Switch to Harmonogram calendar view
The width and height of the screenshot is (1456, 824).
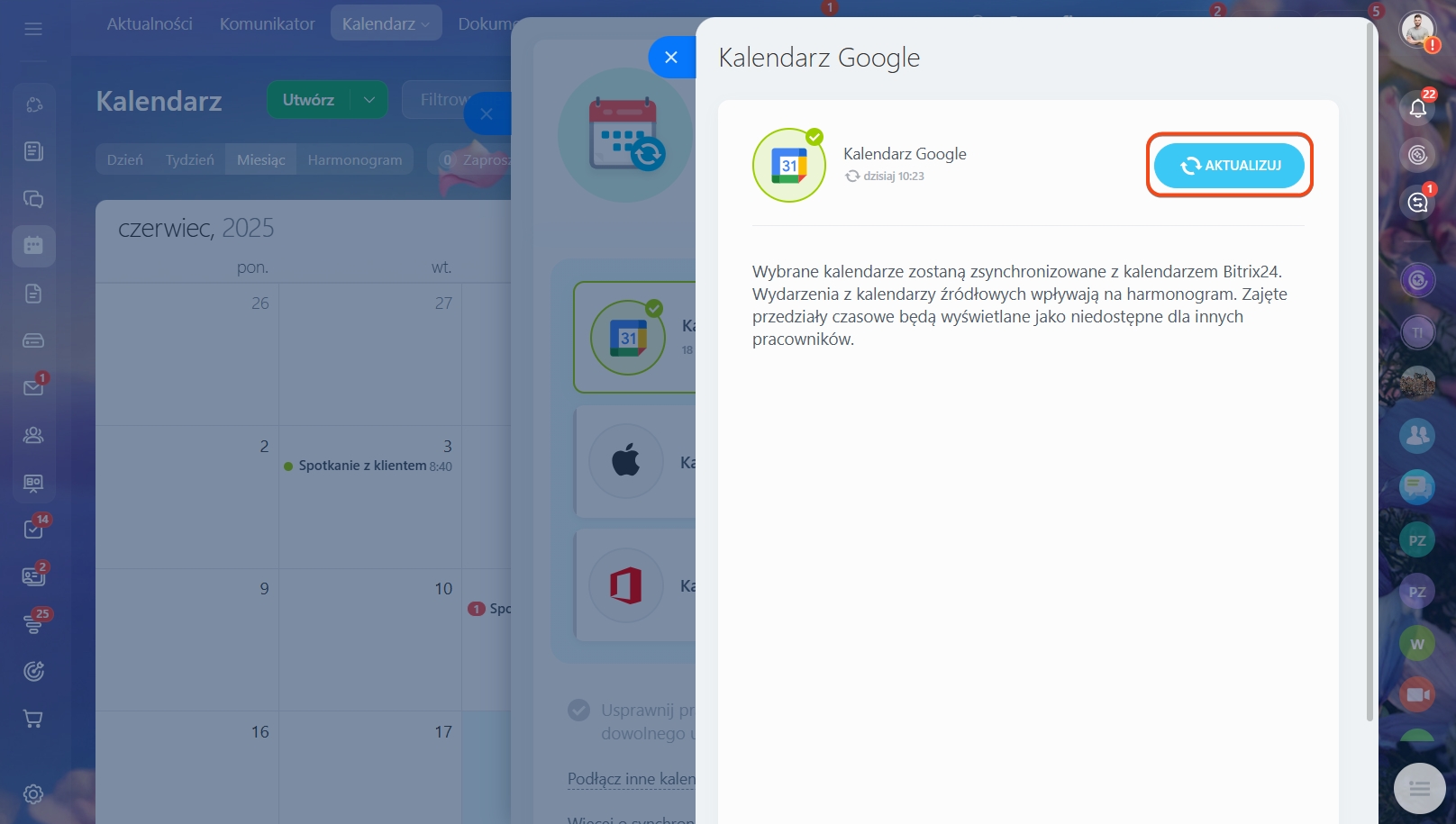pos(355,159)
